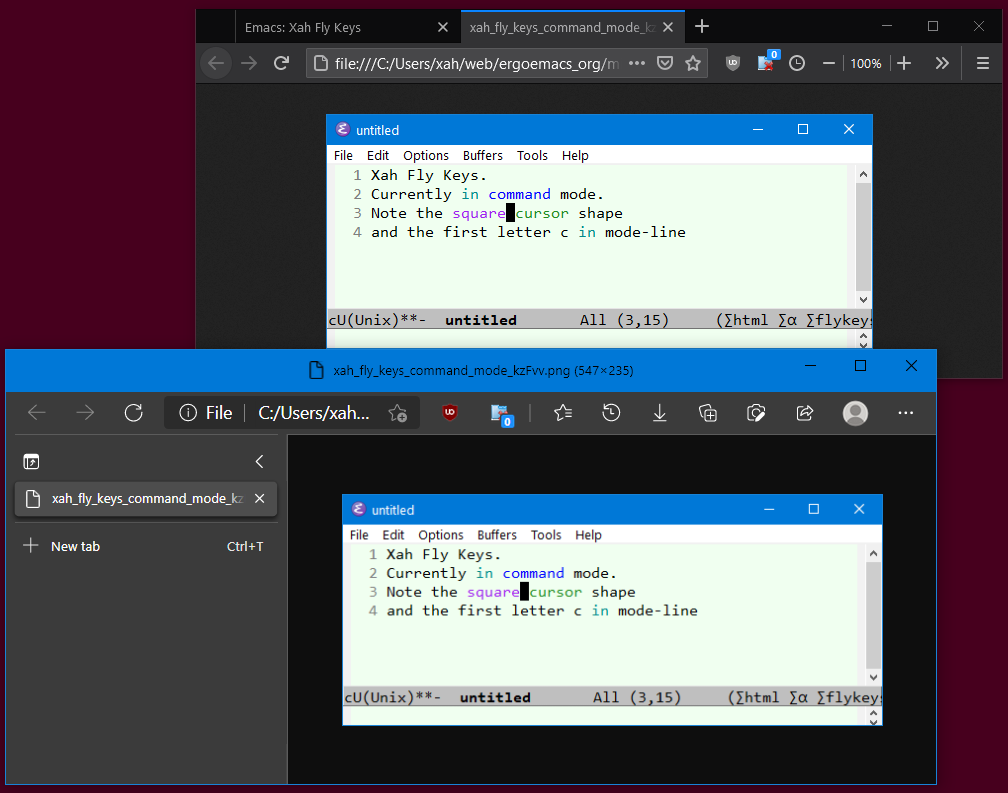Click Firefox extension icon with red X
The image size is (1008, 793).
(766, 62)
